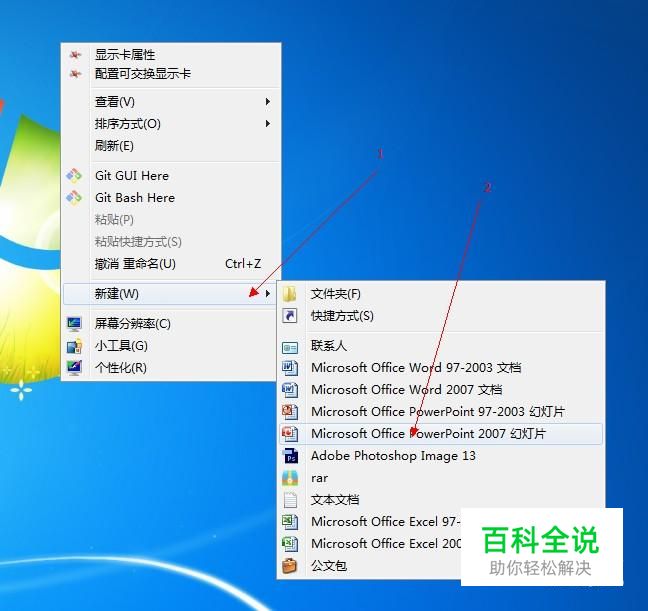Choose 刷新(E) to refresh desktop
Image resolution: width=648 pixels, height=611 pixels.
pos(171,145)
